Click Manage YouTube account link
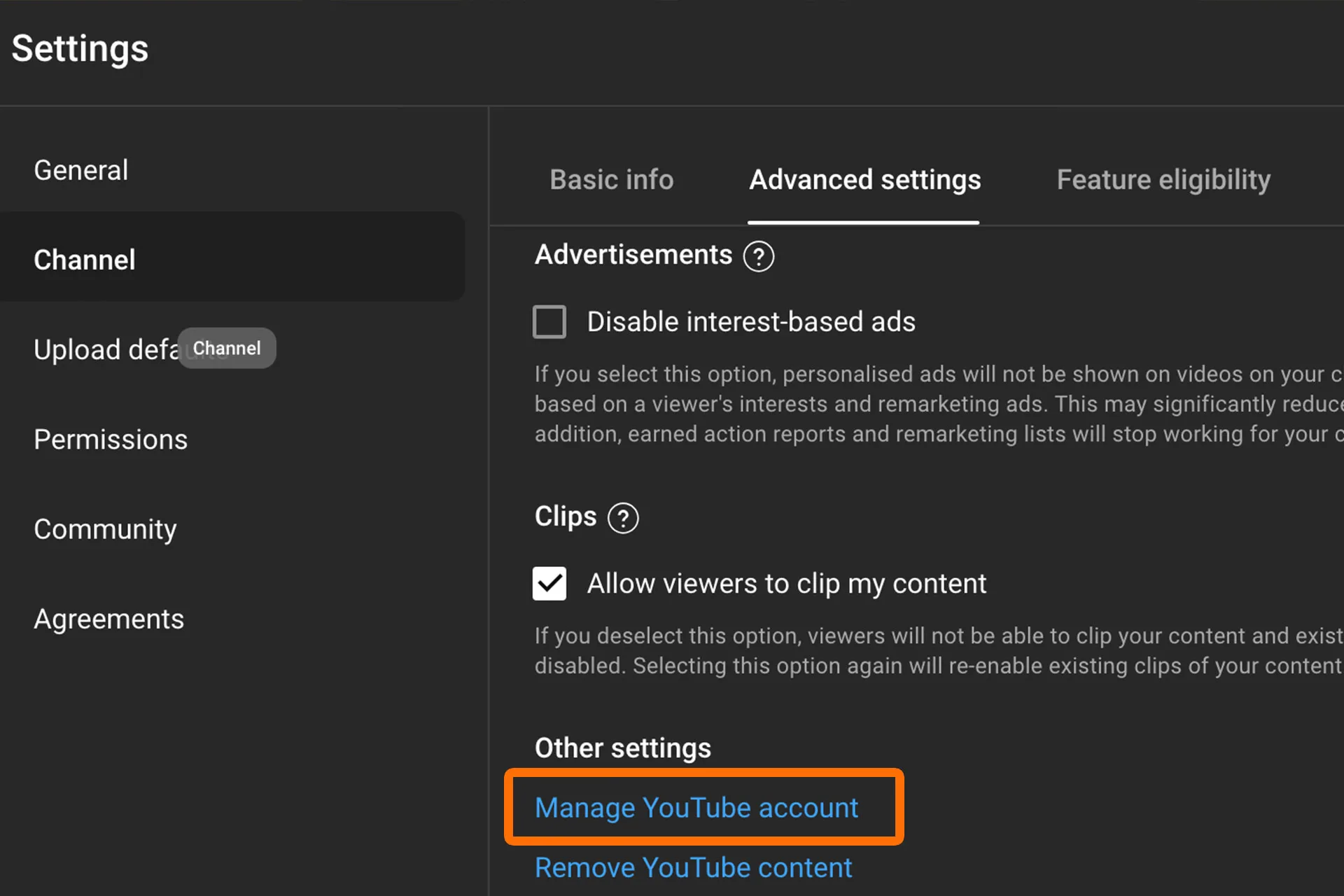This screenshot has width=1344, height=896. click(696, 808)
